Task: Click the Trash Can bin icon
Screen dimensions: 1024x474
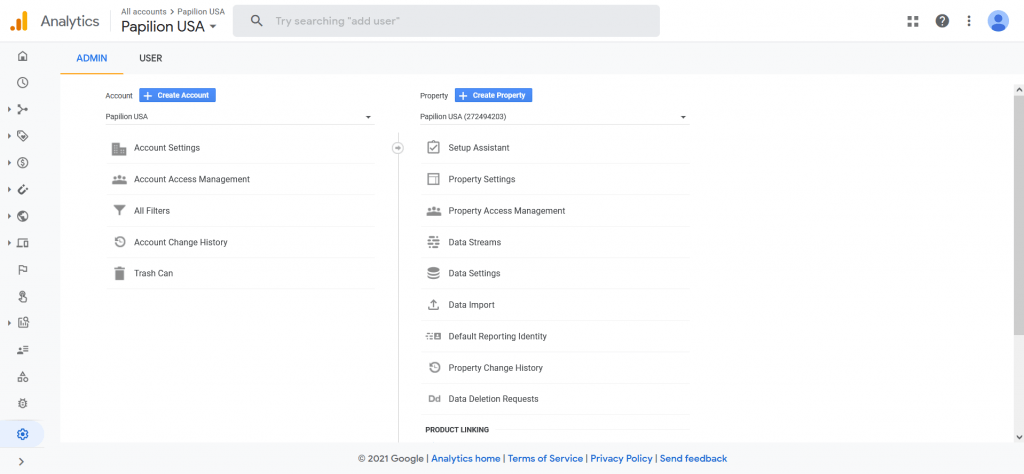Action: point(119,274)
